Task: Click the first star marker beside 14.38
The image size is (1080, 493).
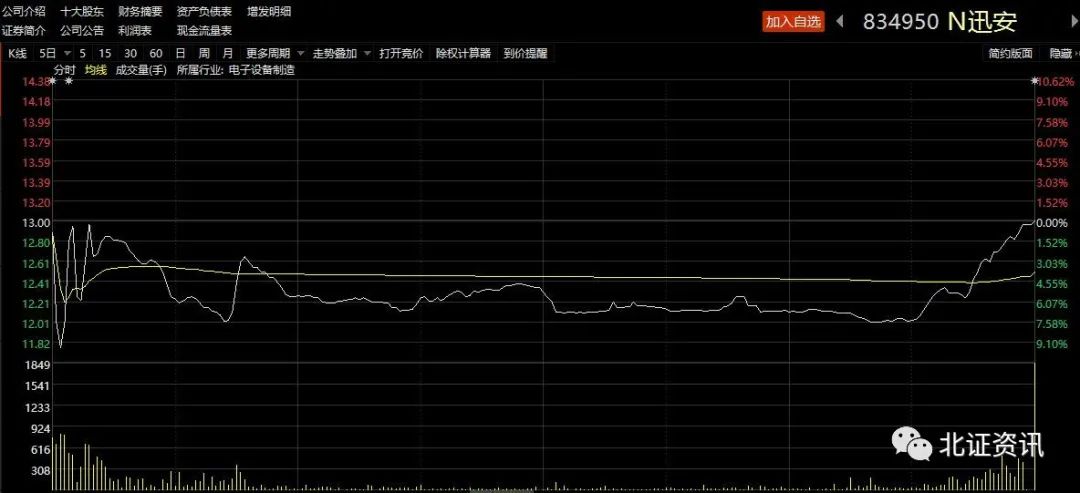Action: click(54, 81)
